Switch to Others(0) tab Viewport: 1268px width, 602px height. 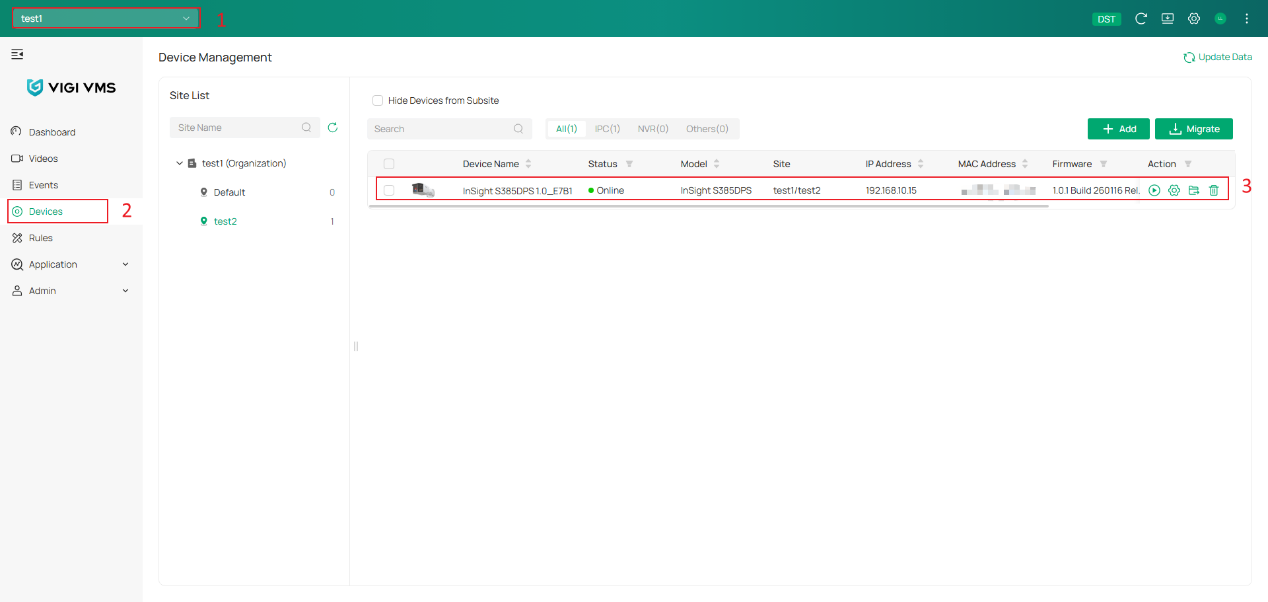707,129
